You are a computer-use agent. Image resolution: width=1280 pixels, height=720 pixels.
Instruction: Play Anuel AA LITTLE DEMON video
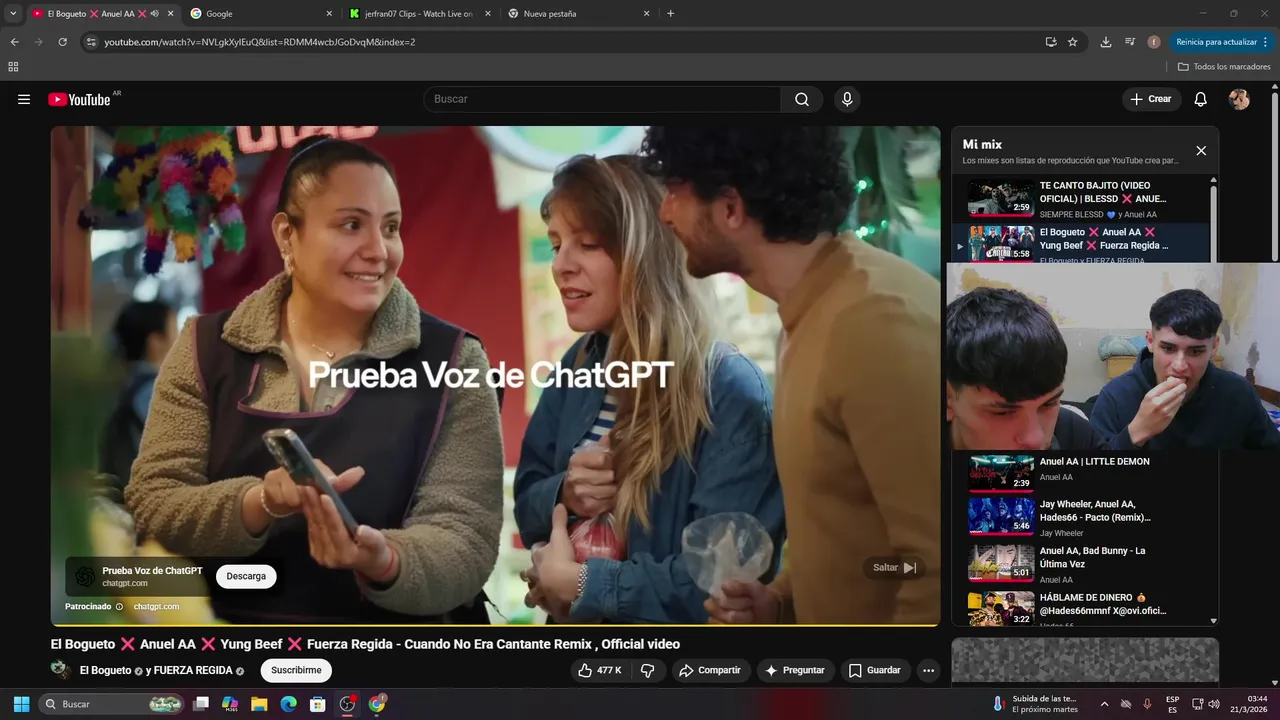point(1081,472)
